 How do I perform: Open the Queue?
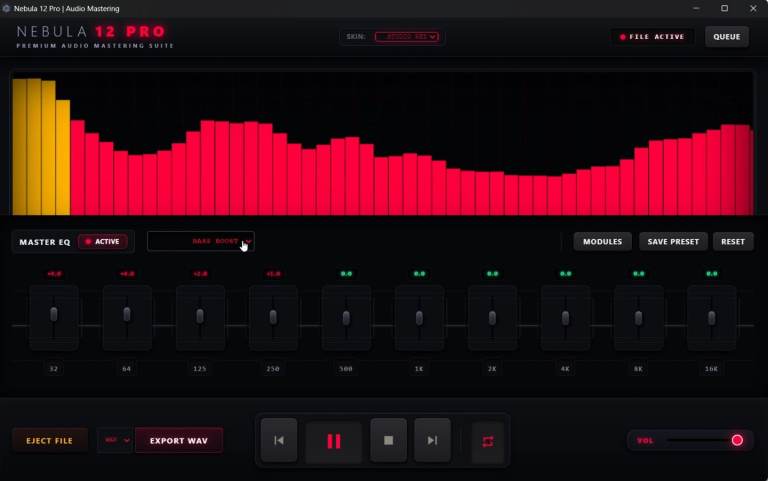(x=727, y=37)
